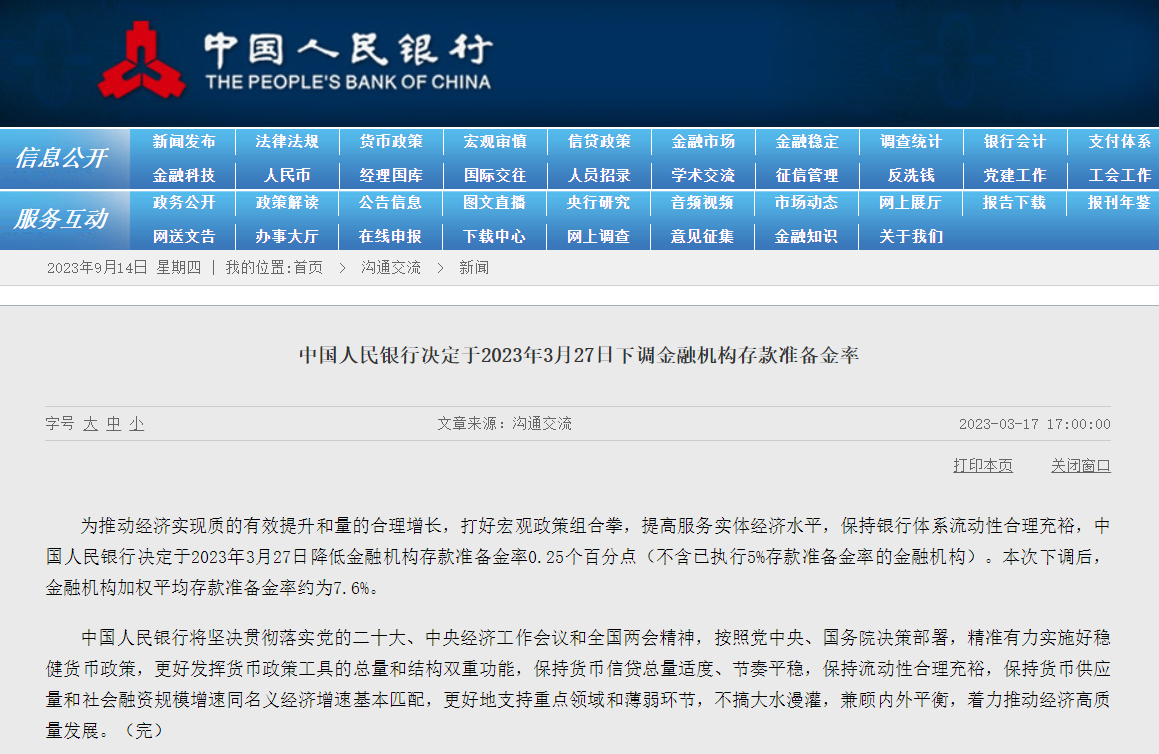Open 国际交往 section
1159x754 pixels.
495,175
